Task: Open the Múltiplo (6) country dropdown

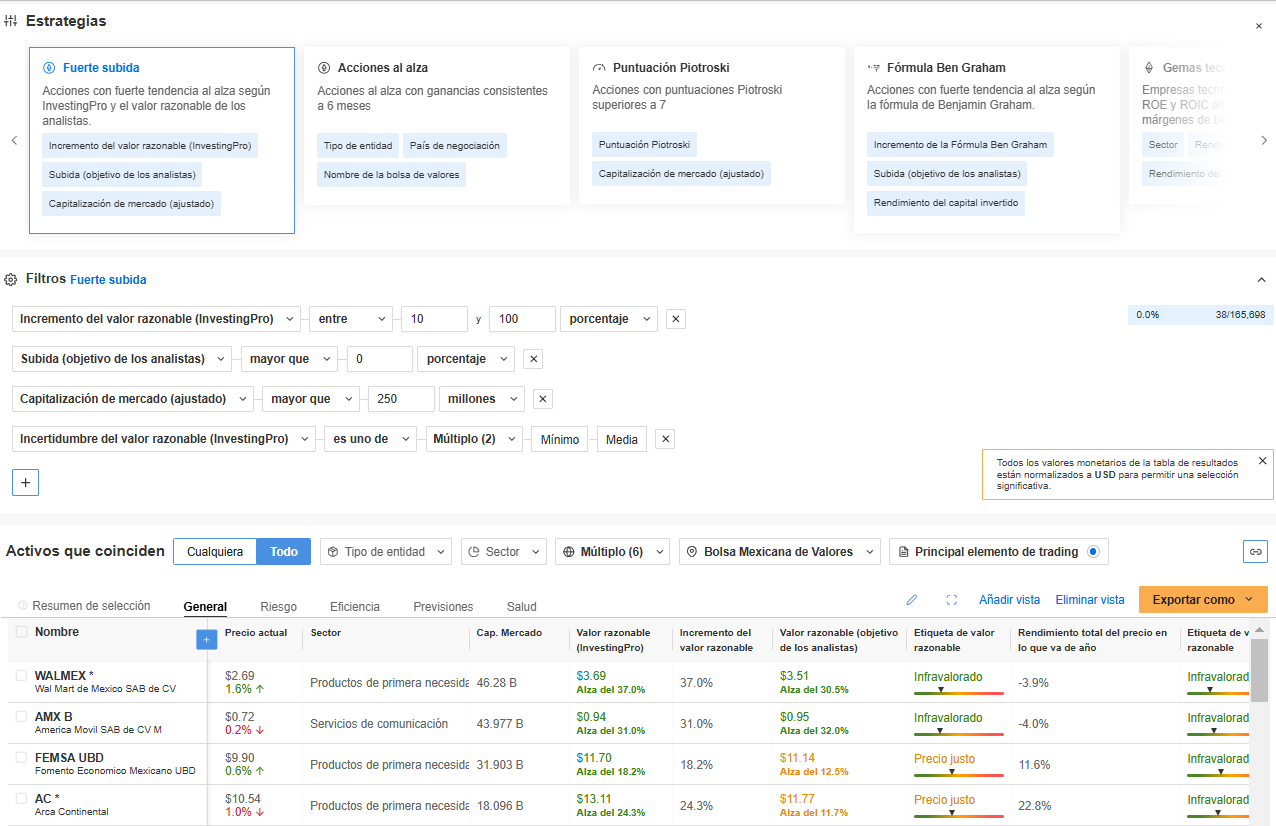Action: pyautogui.click(x=612, y=552)
